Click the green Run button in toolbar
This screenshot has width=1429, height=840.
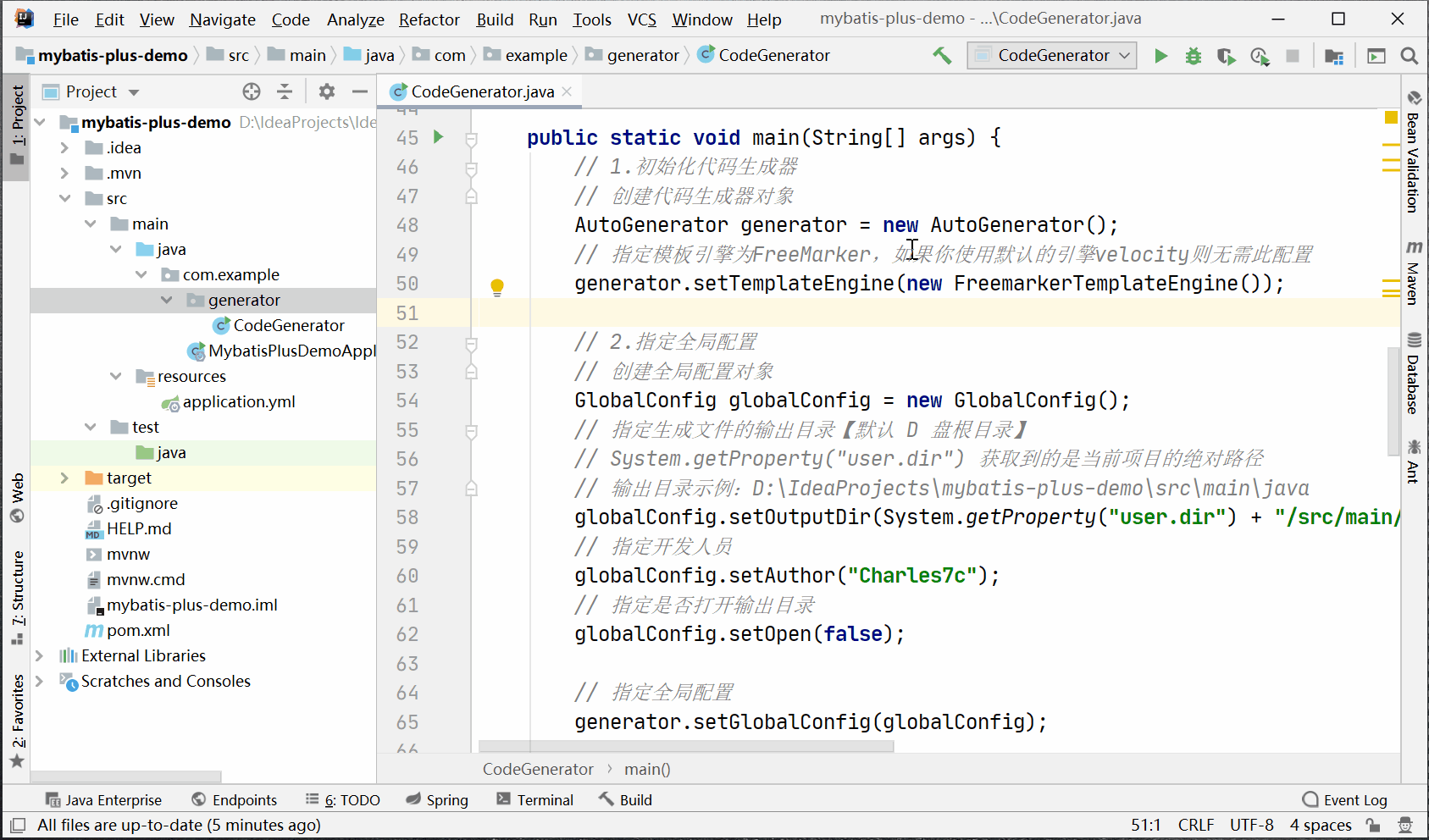coord(1160,56)
